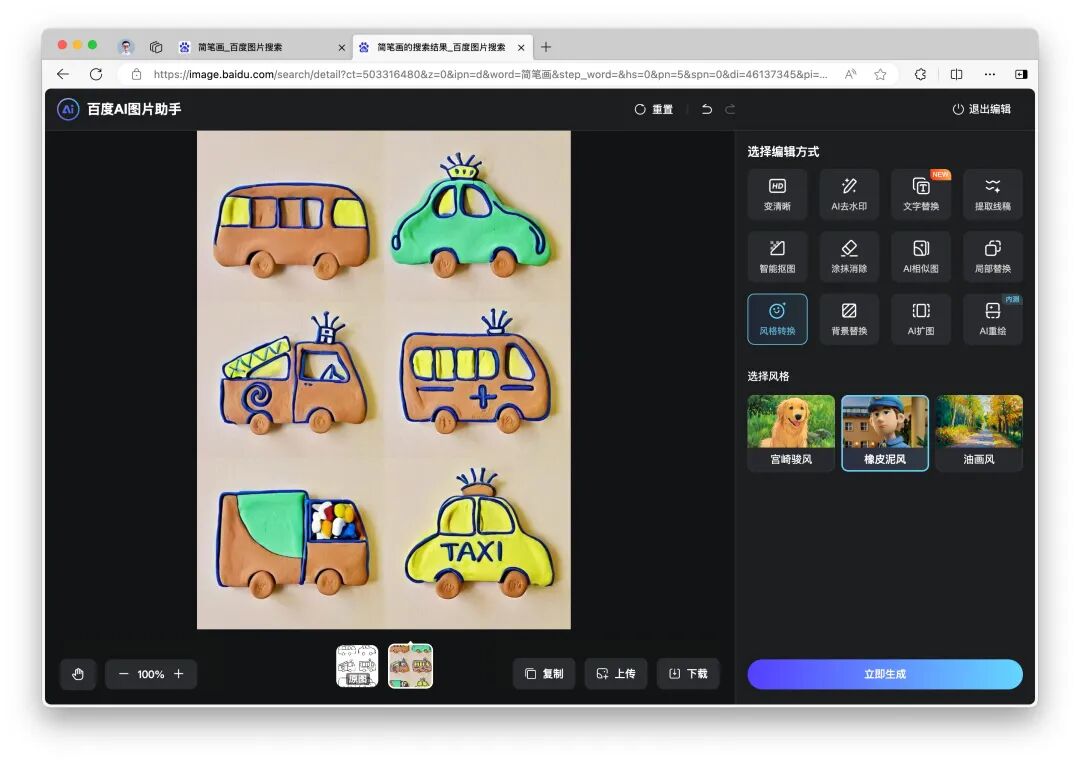Screen dimensions: 1080x763
Task: Select the 变清晰 HD enhance tool
Action: tap(777, 194)
